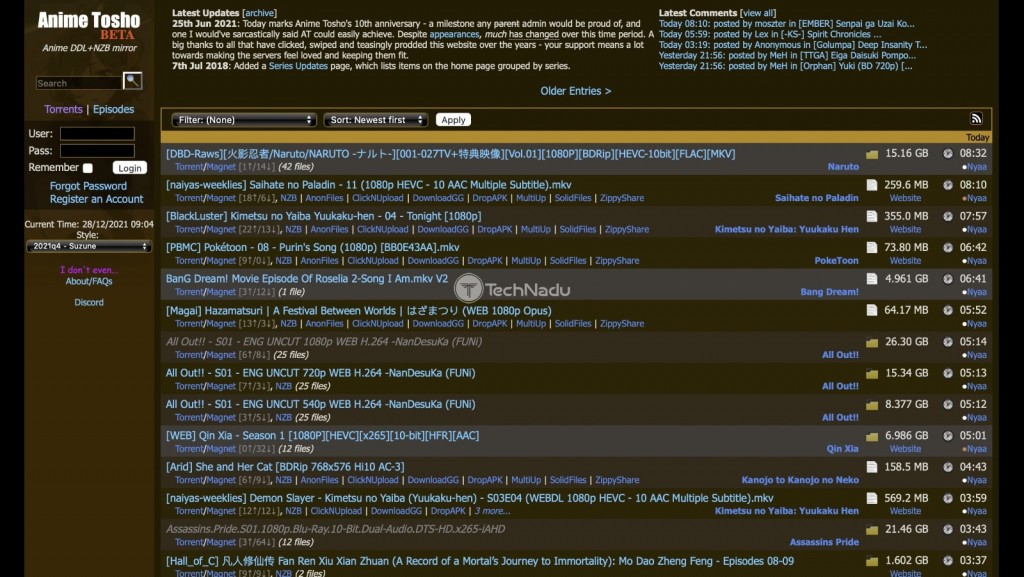This screenshot has width=1024, height=577.
Task: Click file icon beside 569.2 MB
Action: tap(872, 498)
